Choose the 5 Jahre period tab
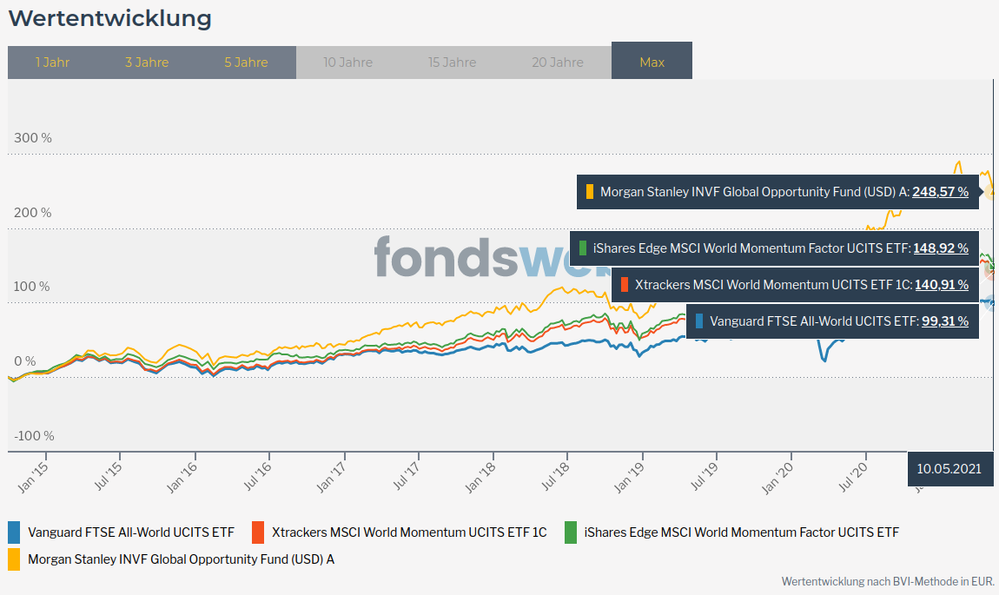This screenshot has height=595, width=999. click(x=246, y=62)
